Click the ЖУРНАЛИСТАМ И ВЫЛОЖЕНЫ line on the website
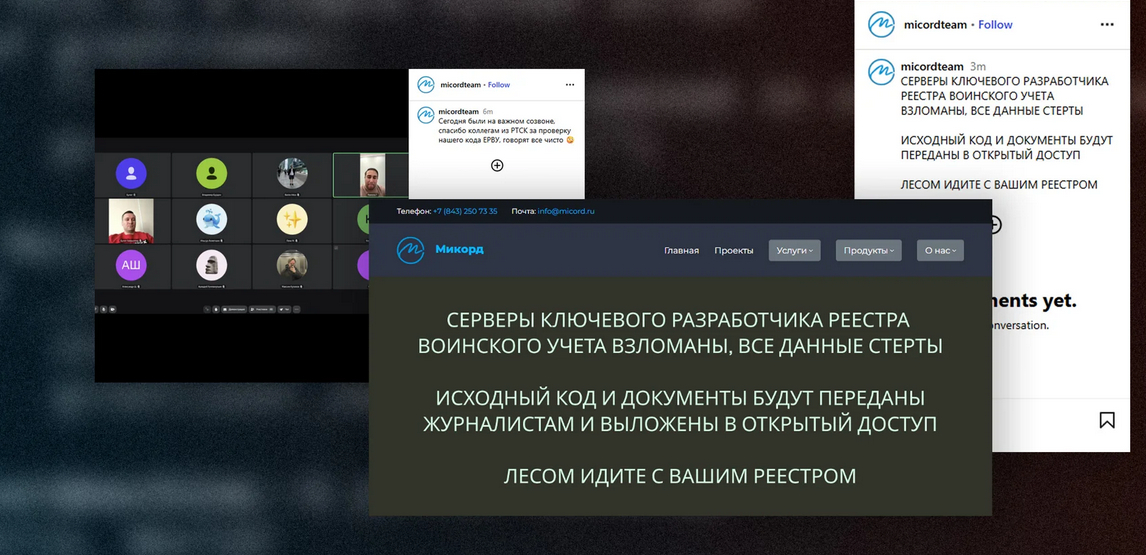This screenshot has height=555, width=1146. tap(680, 424)
